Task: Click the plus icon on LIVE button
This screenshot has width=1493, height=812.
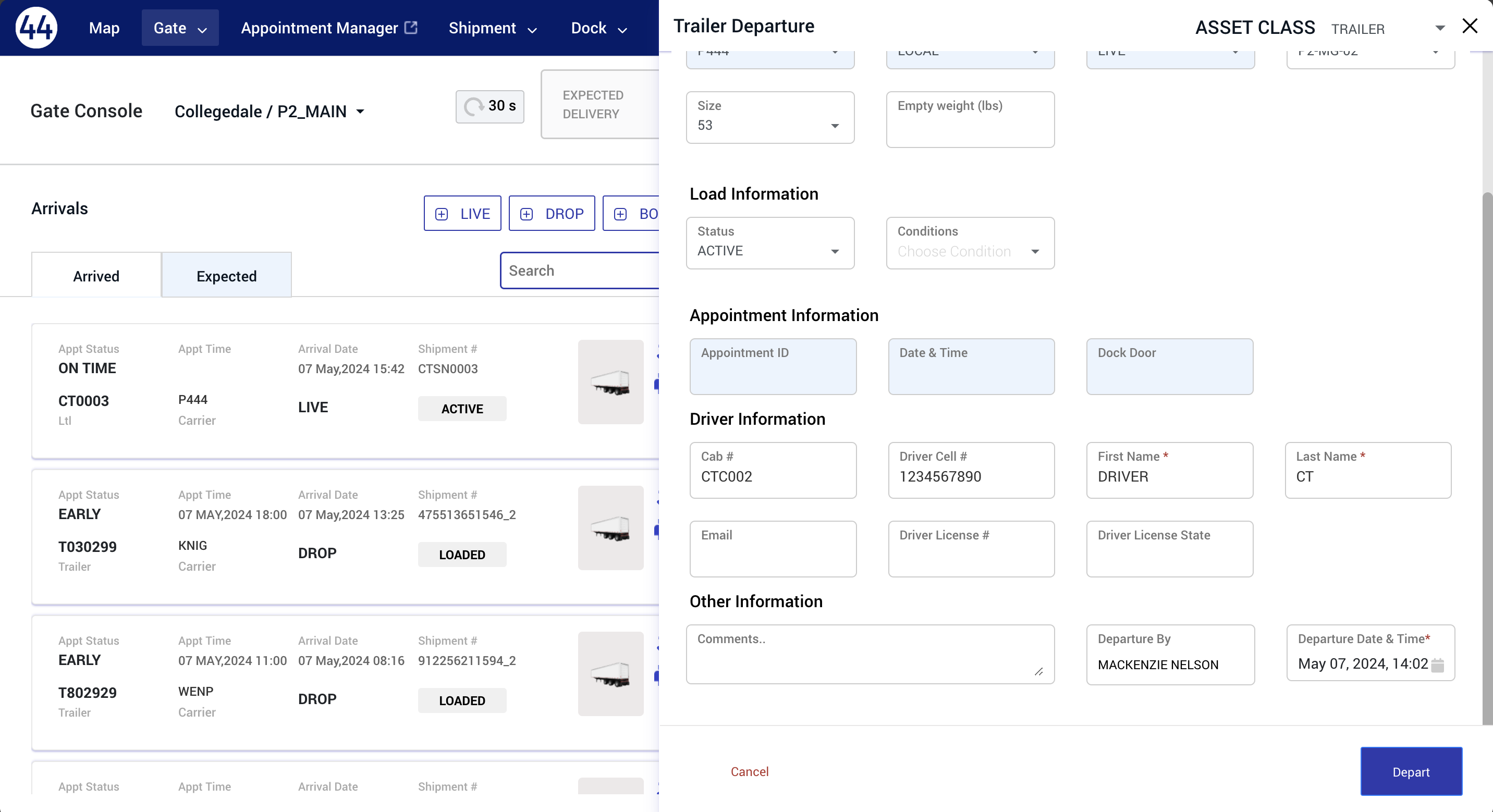Action: [442, 214]
